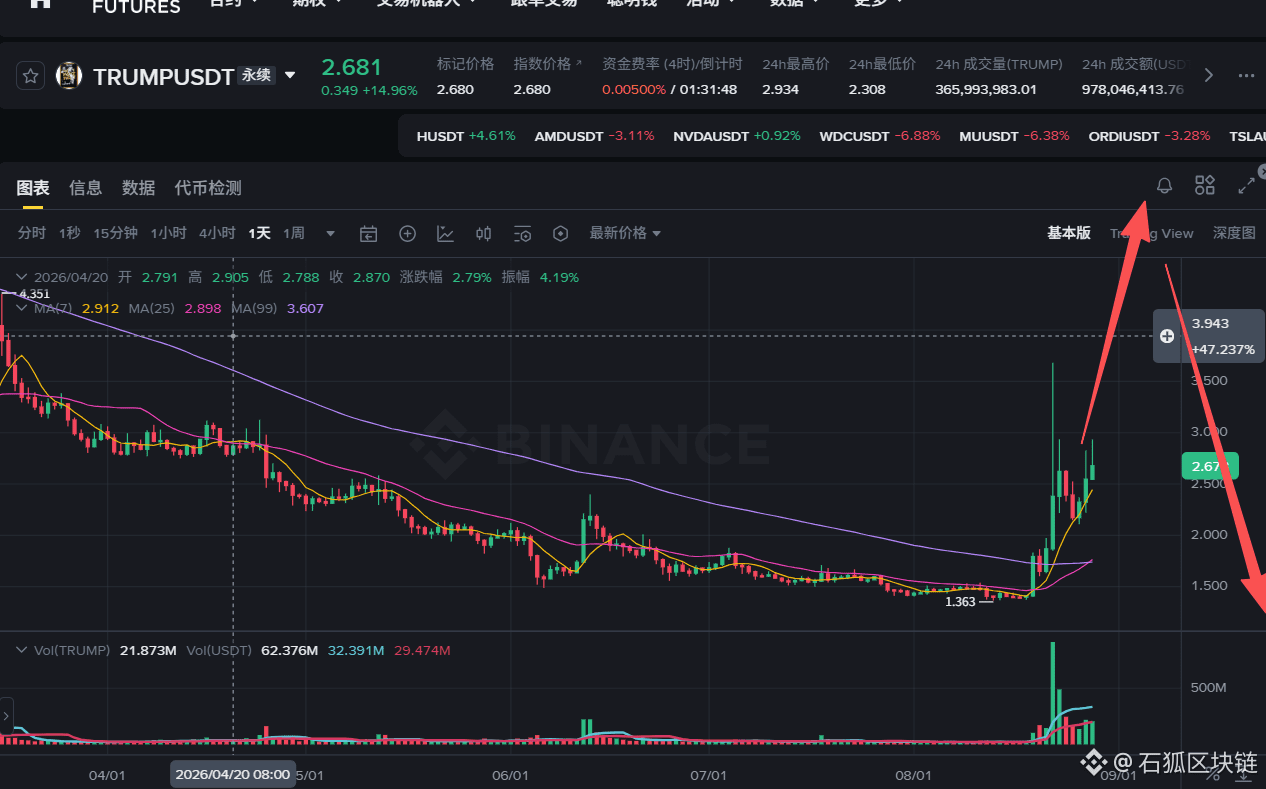Open the technical indicators line-chart icon
Screen dimensions: 1266x789
pos(445,234)
